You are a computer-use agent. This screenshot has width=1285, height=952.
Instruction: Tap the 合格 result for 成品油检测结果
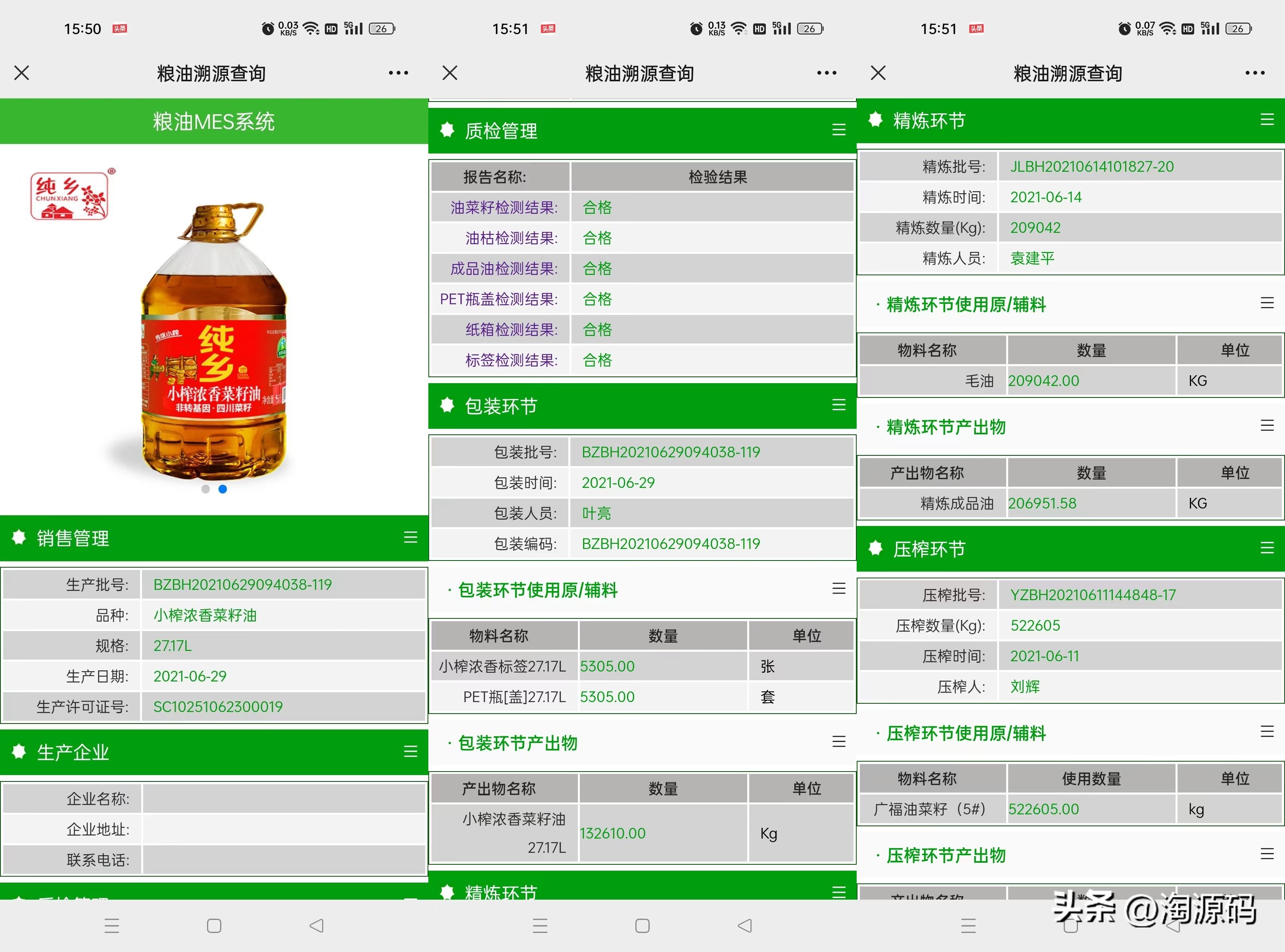tap(596, 269)
